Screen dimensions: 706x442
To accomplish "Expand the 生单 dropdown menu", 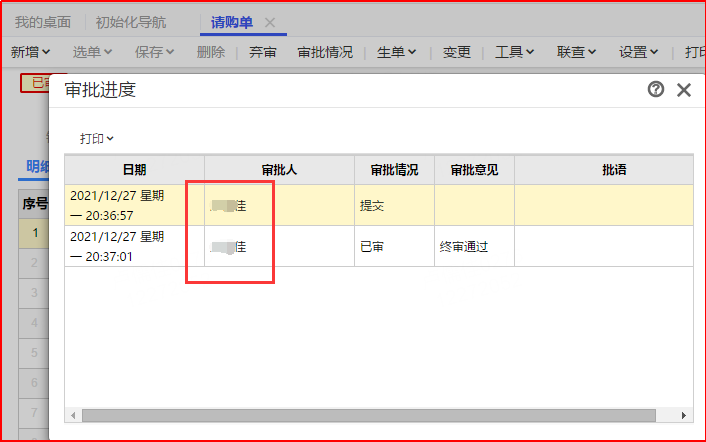I will click(396, 52).
